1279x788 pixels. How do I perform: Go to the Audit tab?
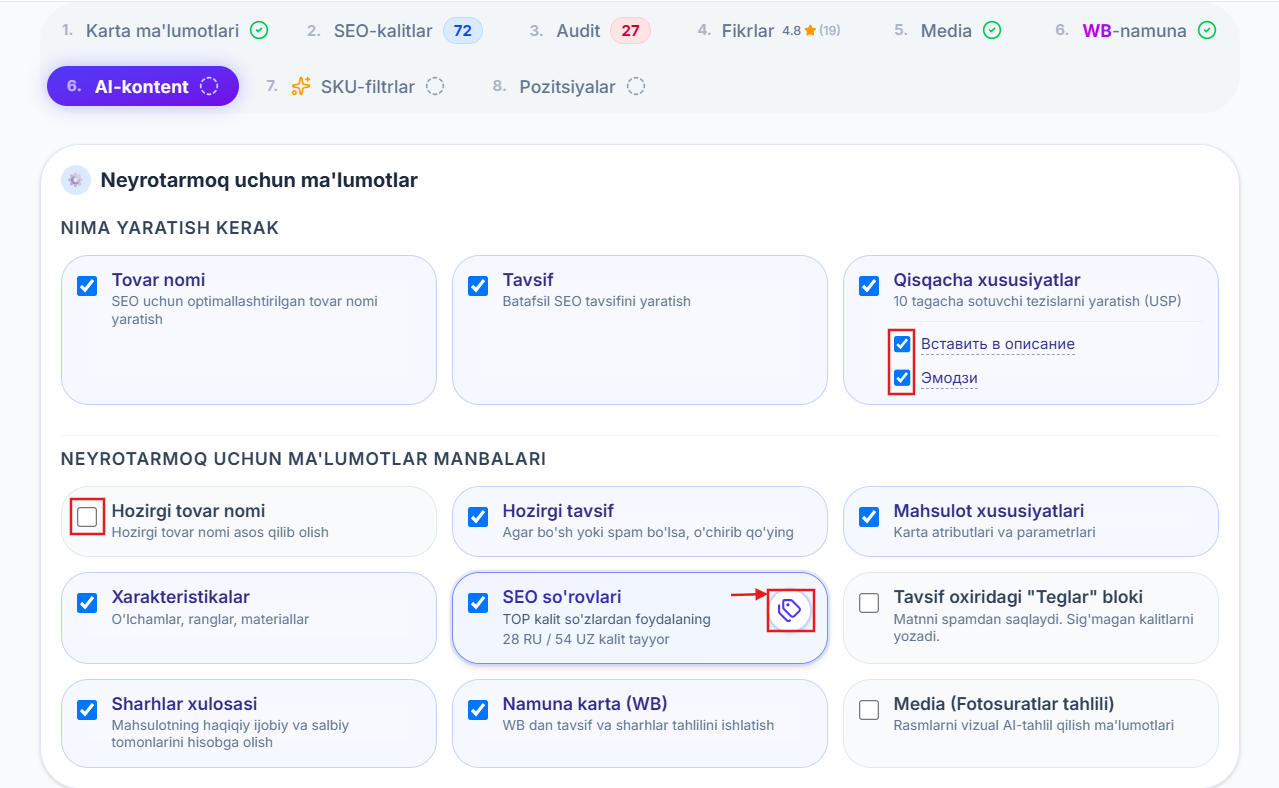[590, 31]
